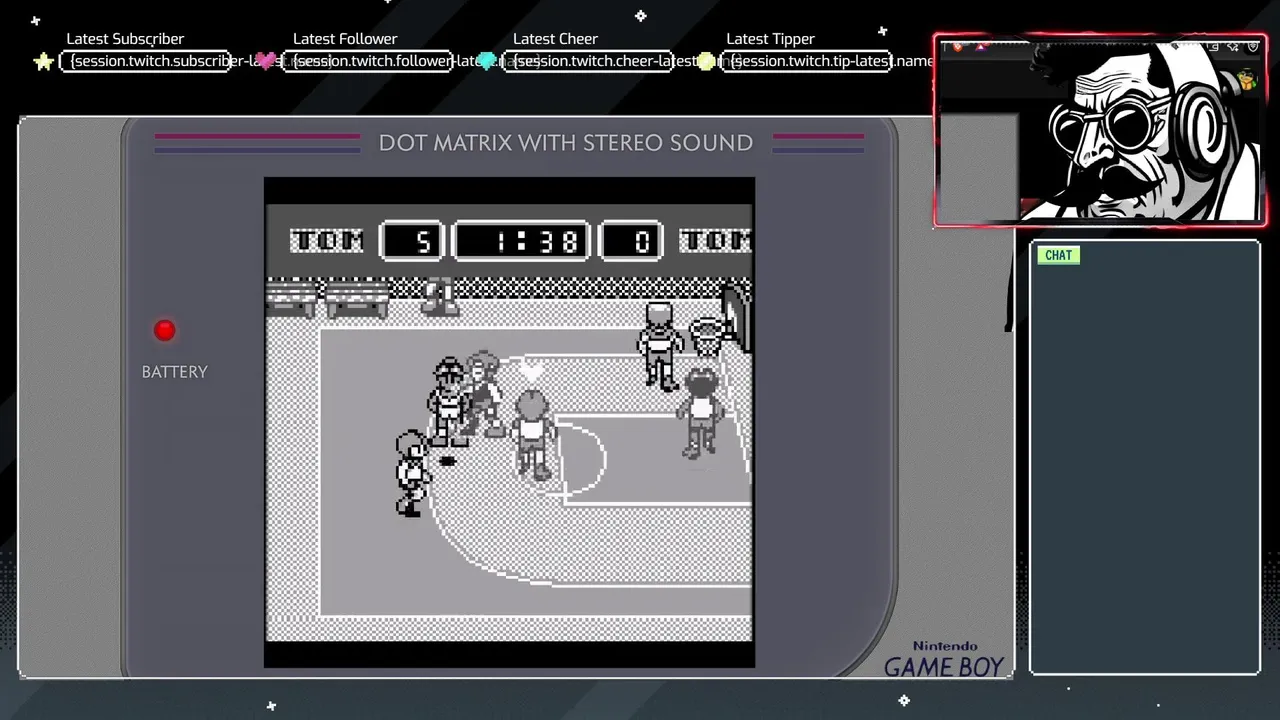
Task: Click the basketball on the court floor
Action: pos(448,461)
